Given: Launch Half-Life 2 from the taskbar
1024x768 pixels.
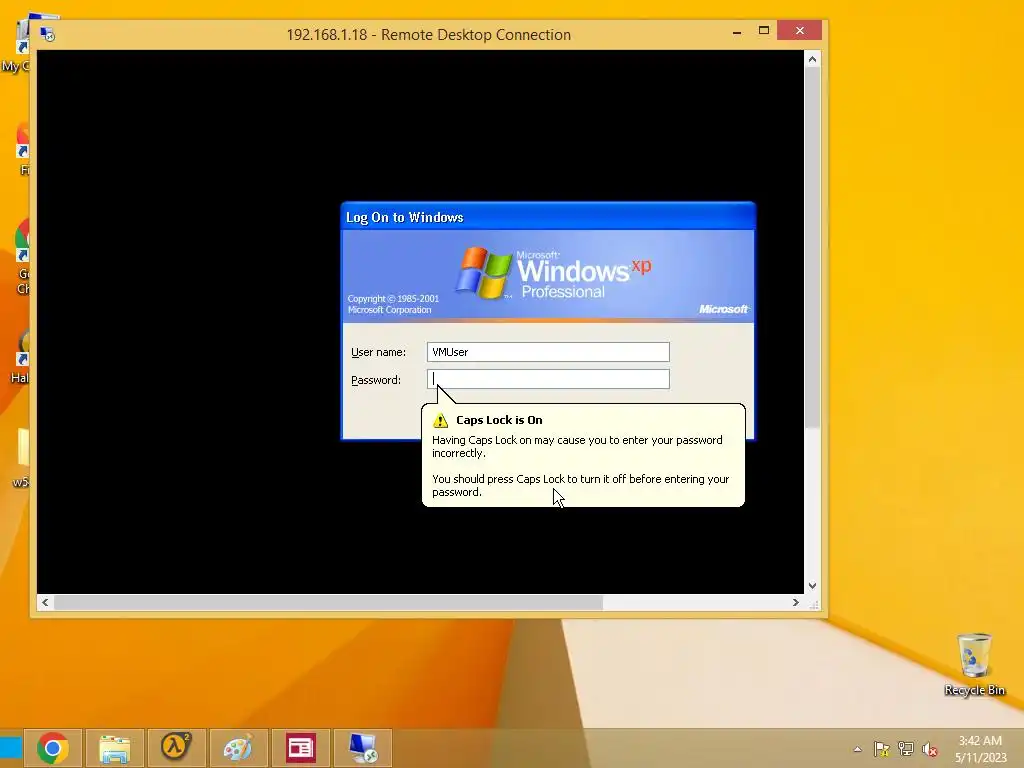Looking at the screenshot, I should pos(176,748).
